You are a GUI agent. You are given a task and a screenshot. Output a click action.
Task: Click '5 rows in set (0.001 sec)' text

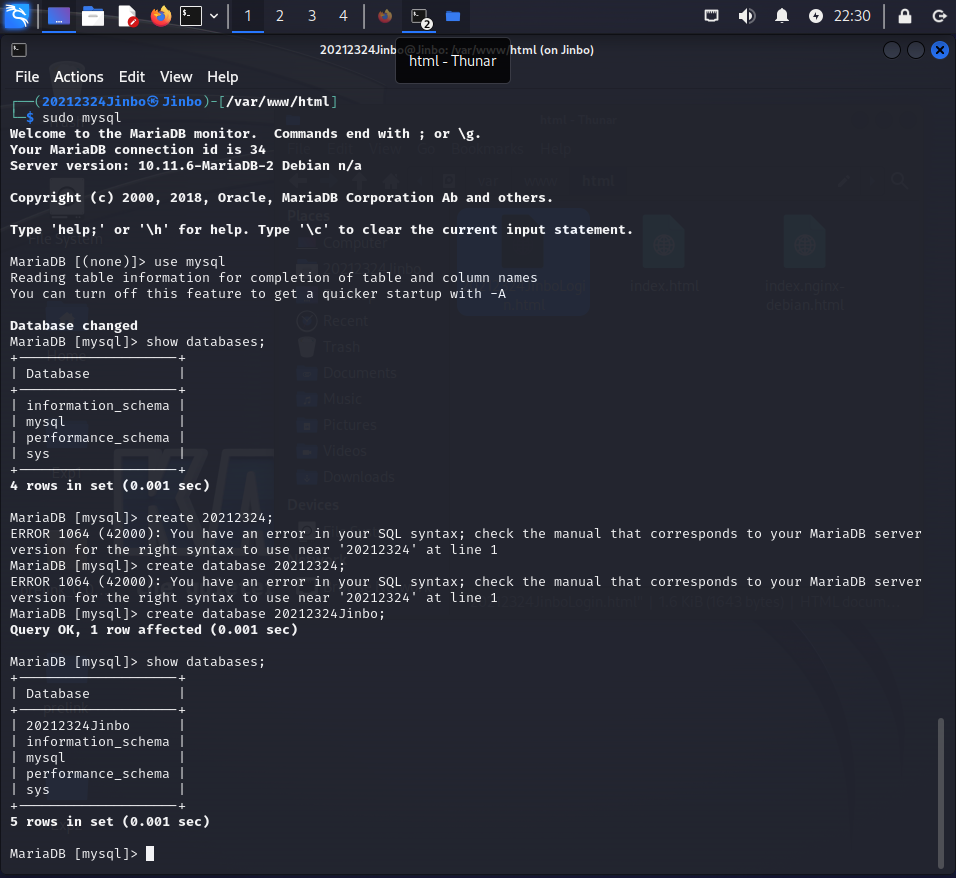(x=110, y=821)
